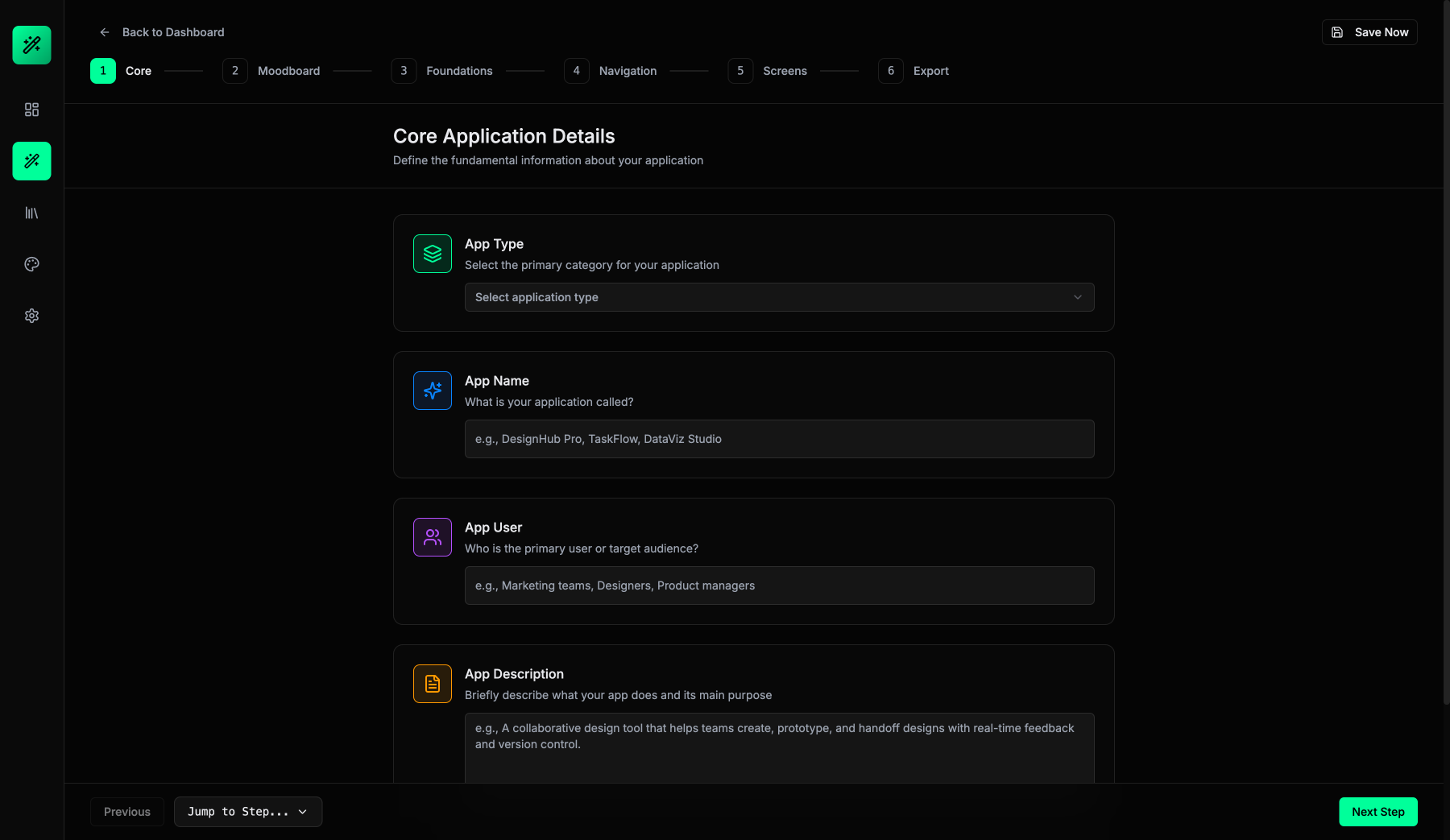Image resolution: width=1450 pixels, height=840 pixels.
Task: Go to step 1 Core
Action: (x=121, y=71)
